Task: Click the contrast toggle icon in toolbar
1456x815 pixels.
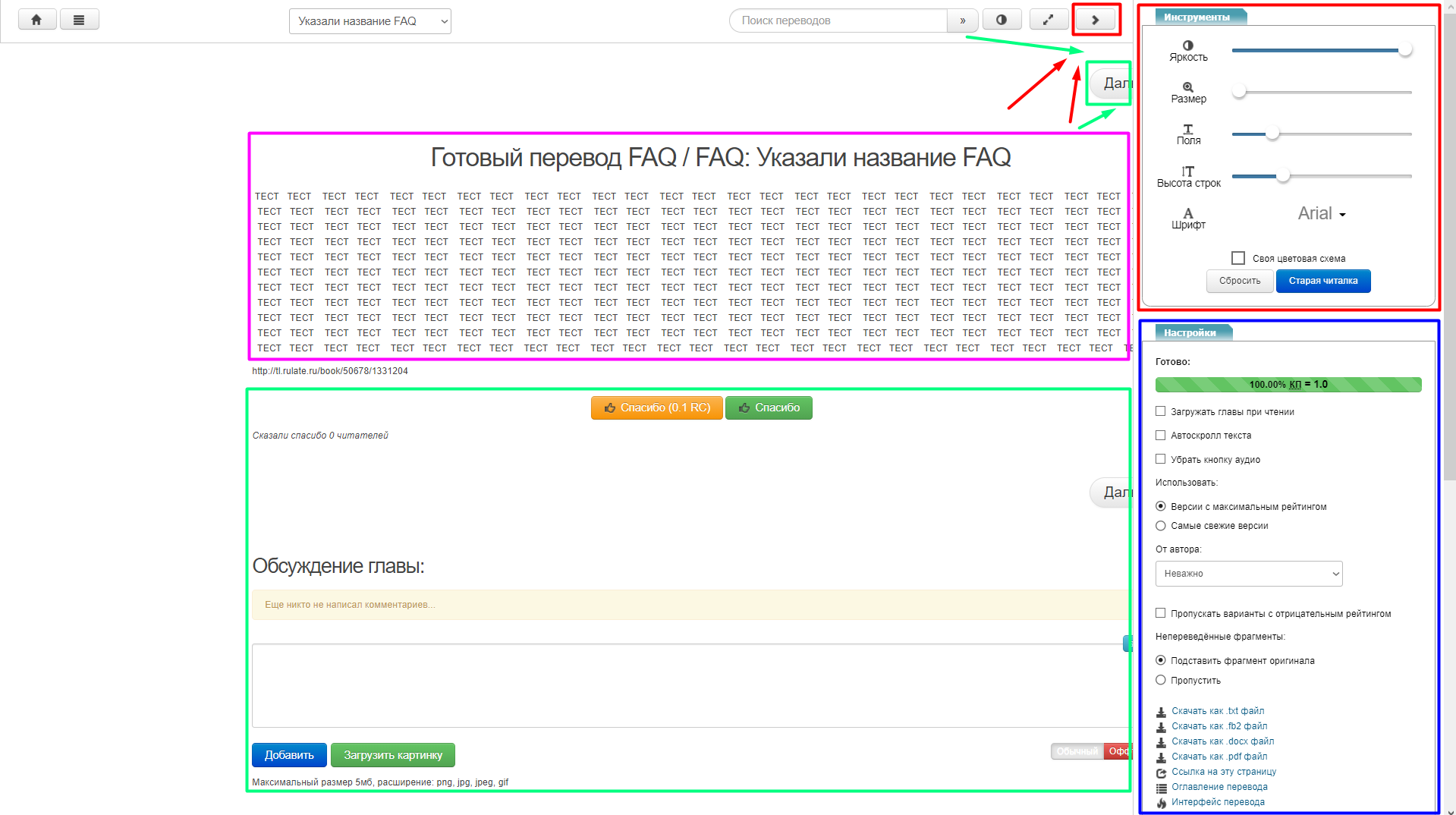Action: 1002,20
